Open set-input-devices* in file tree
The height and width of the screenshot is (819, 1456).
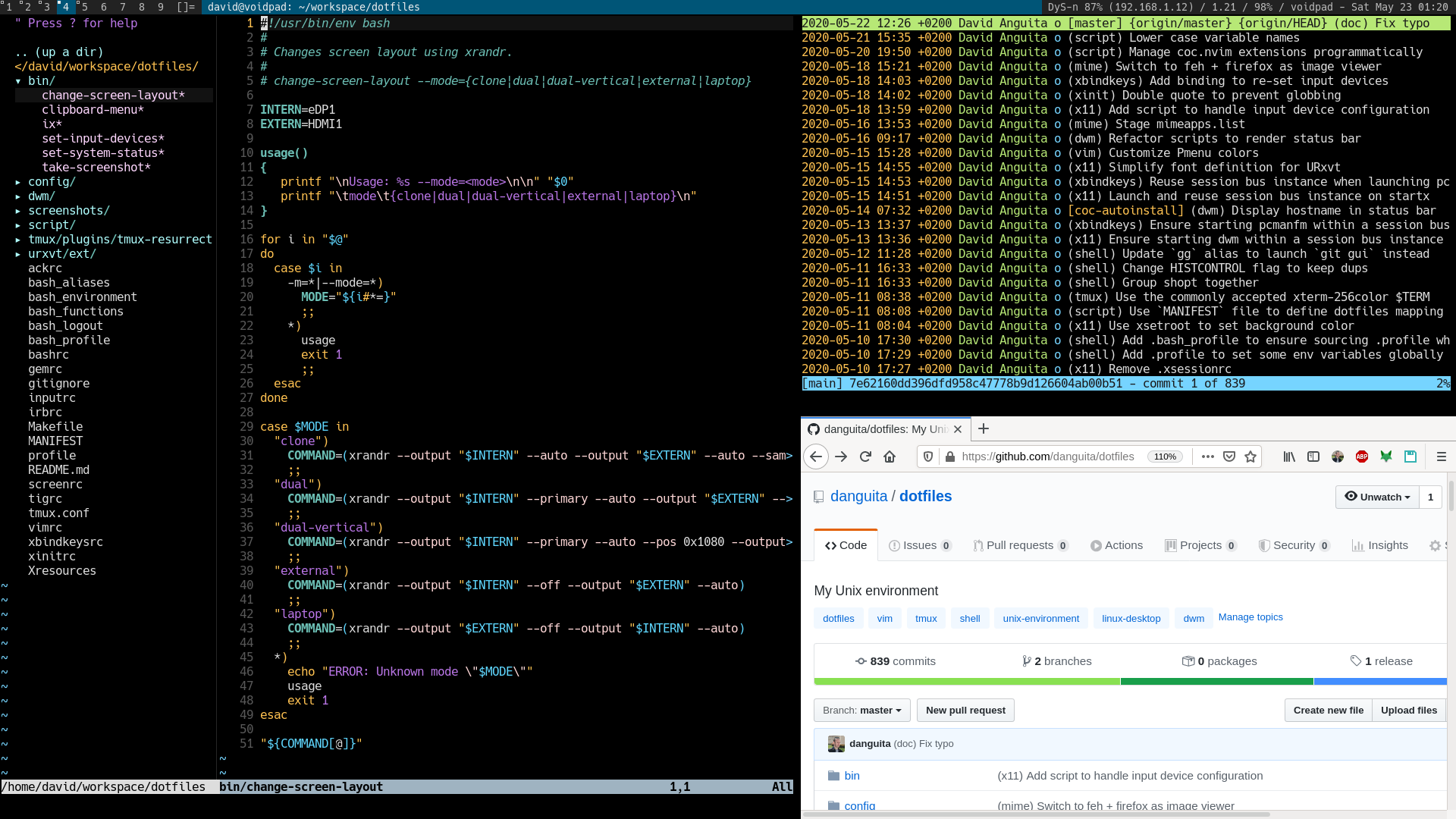[103, 139]
